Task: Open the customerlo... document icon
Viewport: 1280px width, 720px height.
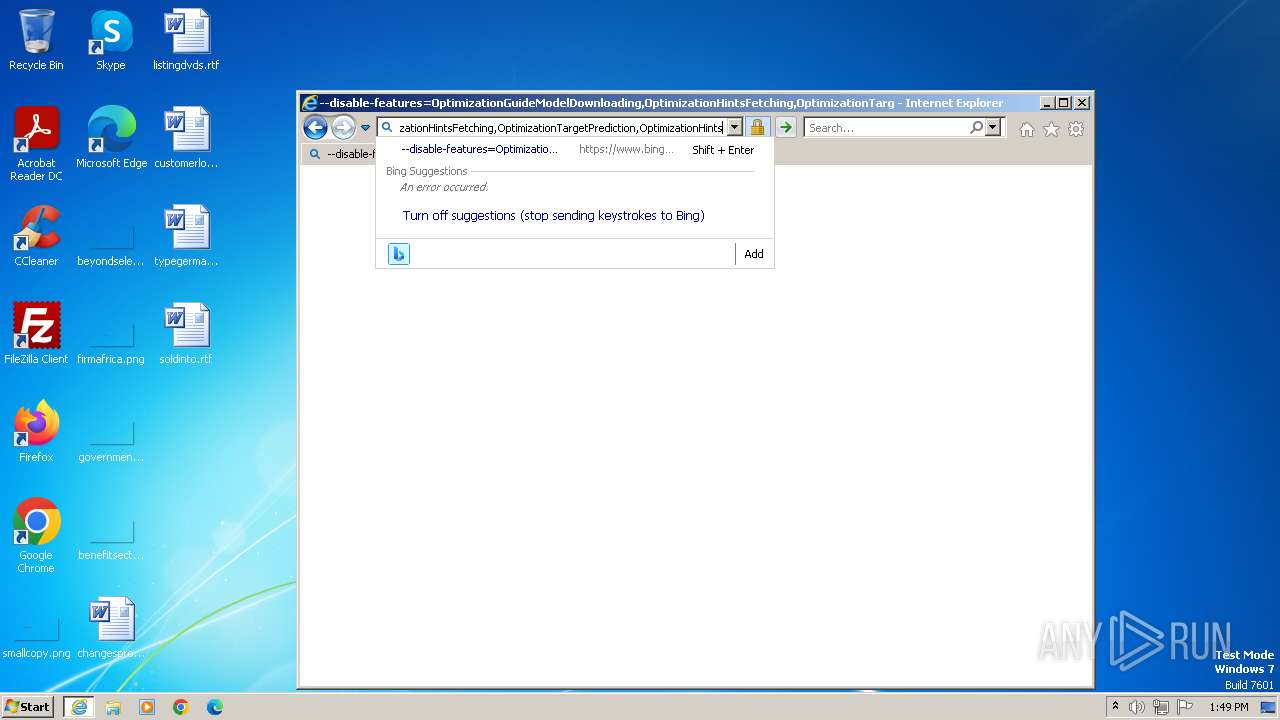Action: pyautogui.click(x=186, y=138)
